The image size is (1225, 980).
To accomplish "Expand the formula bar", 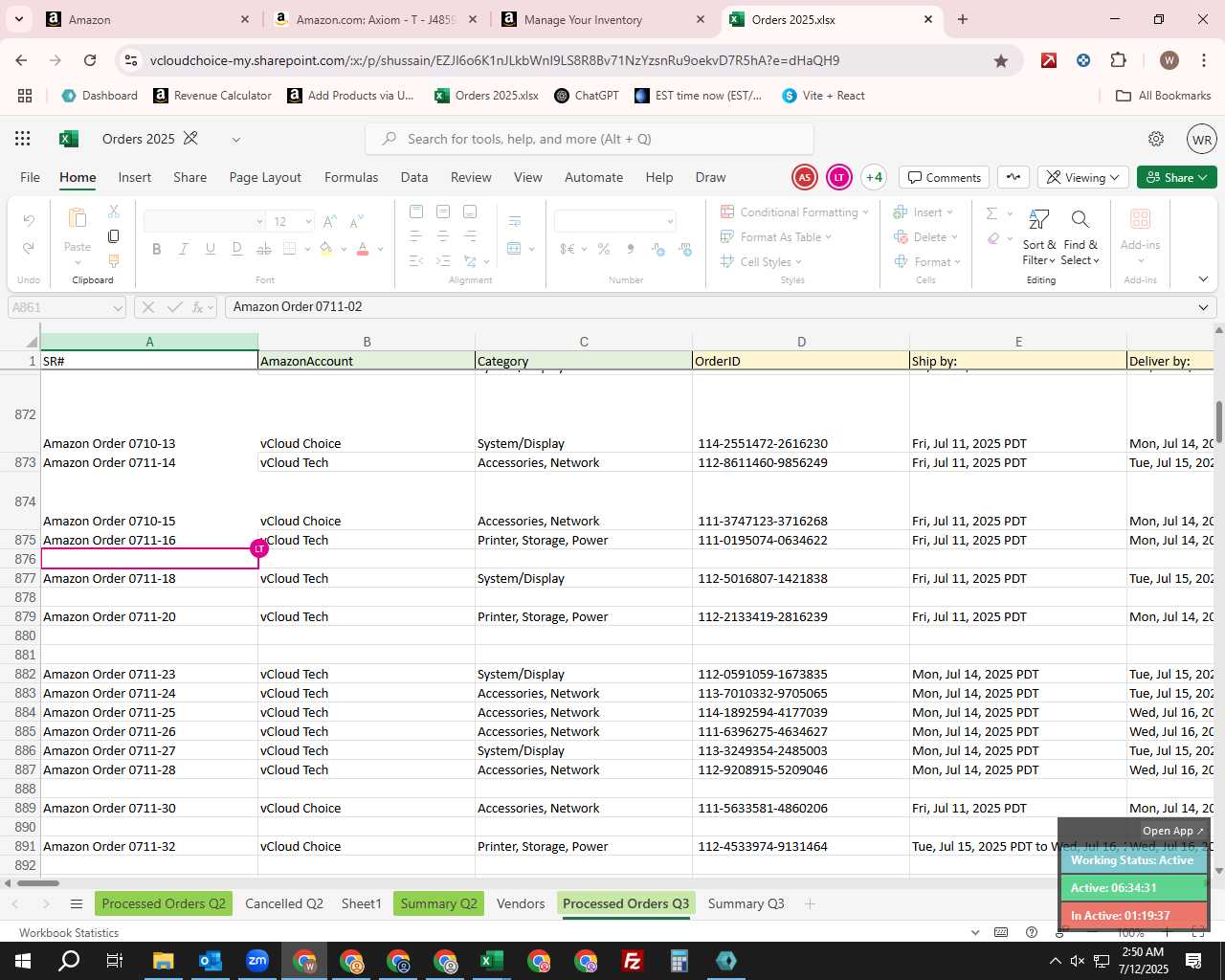I will click(x=1203, y=307).
